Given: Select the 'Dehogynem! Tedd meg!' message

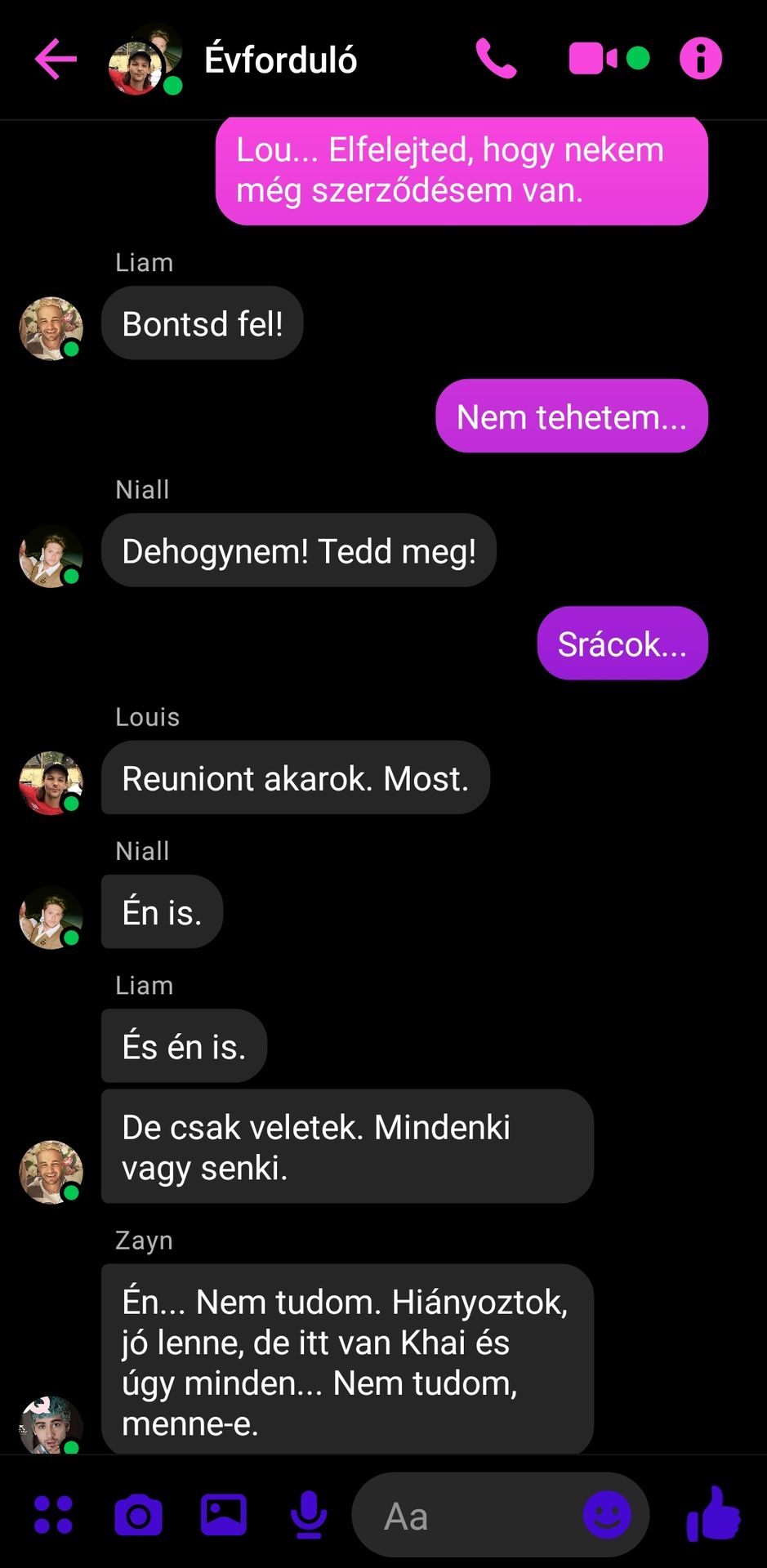Looking at the screenshot, I should click(299, 550).
